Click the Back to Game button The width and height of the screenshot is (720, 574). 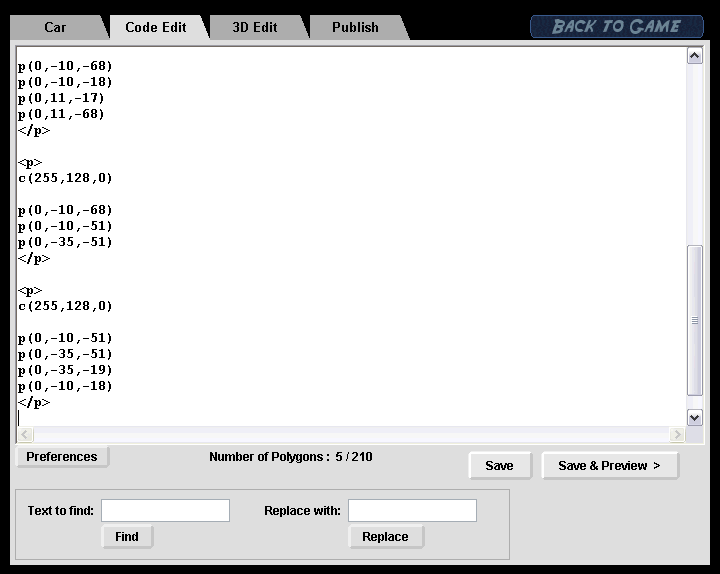tap(615, 26)
